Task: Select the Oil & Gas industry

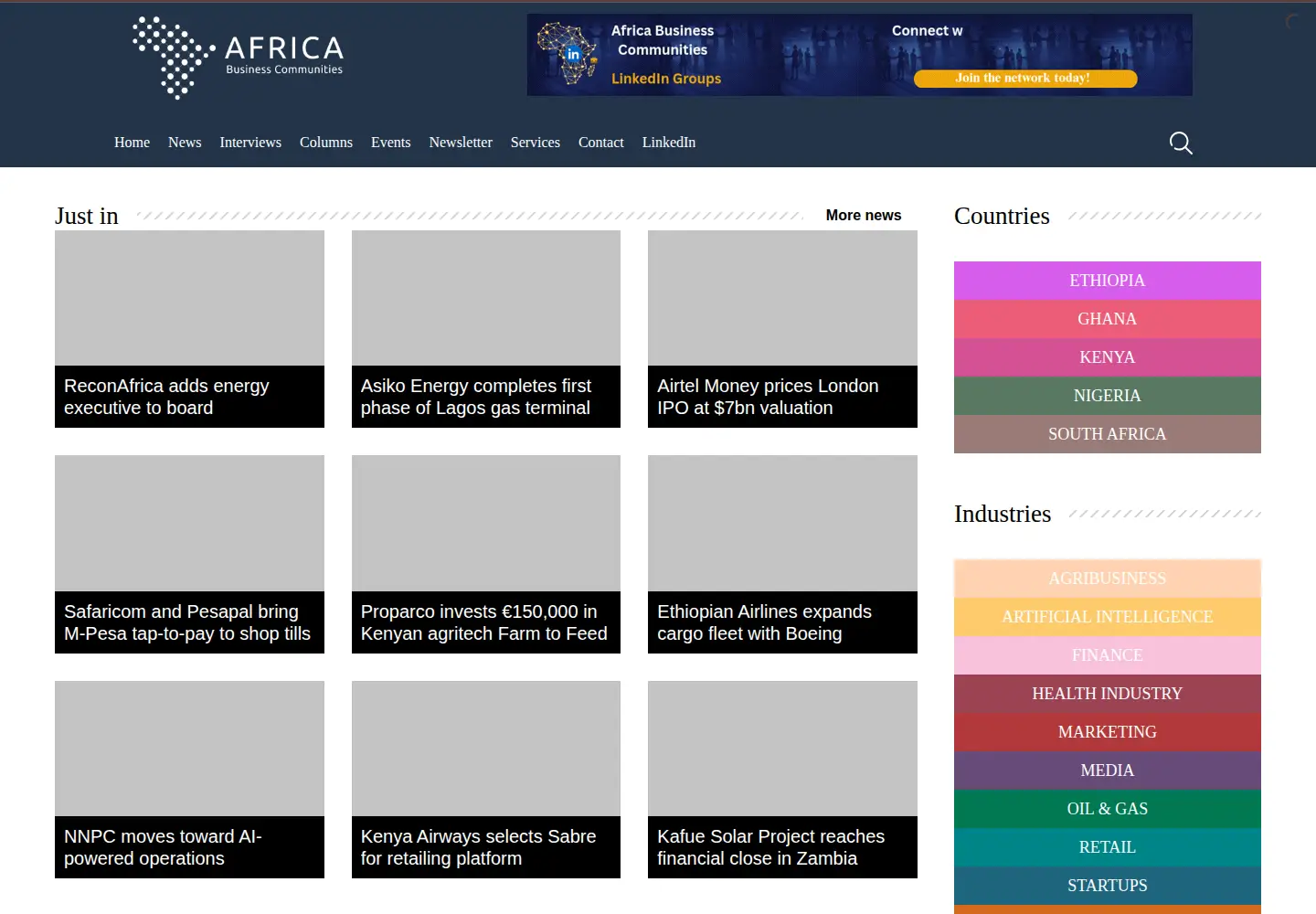Action: tap(1108, 809)
